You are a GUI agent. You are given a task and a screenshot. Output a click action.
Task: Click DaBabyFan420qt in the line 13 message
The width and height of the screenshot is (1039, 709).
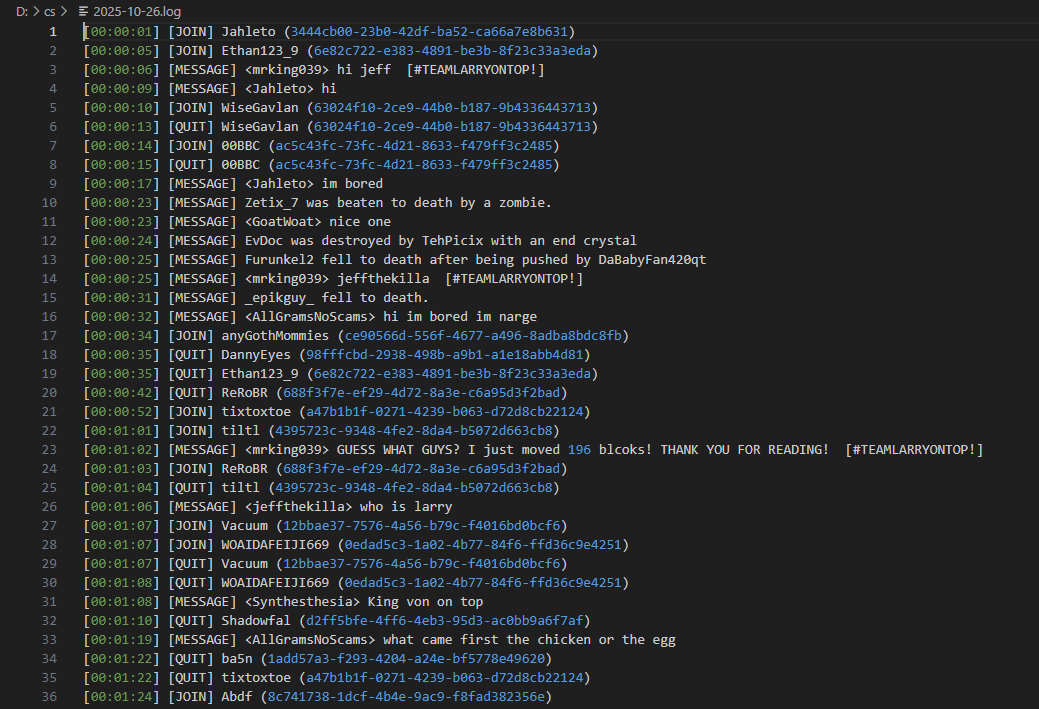click(652, 260)
